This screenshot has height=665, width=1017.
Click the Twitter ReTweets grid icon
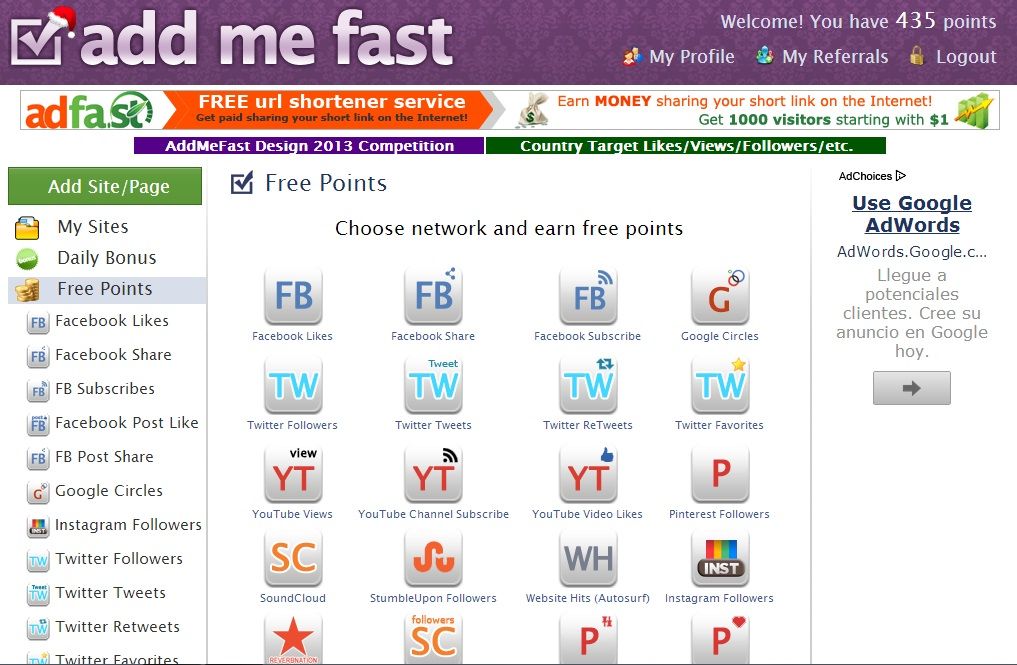pyautogui.click(x=588, y=385)
